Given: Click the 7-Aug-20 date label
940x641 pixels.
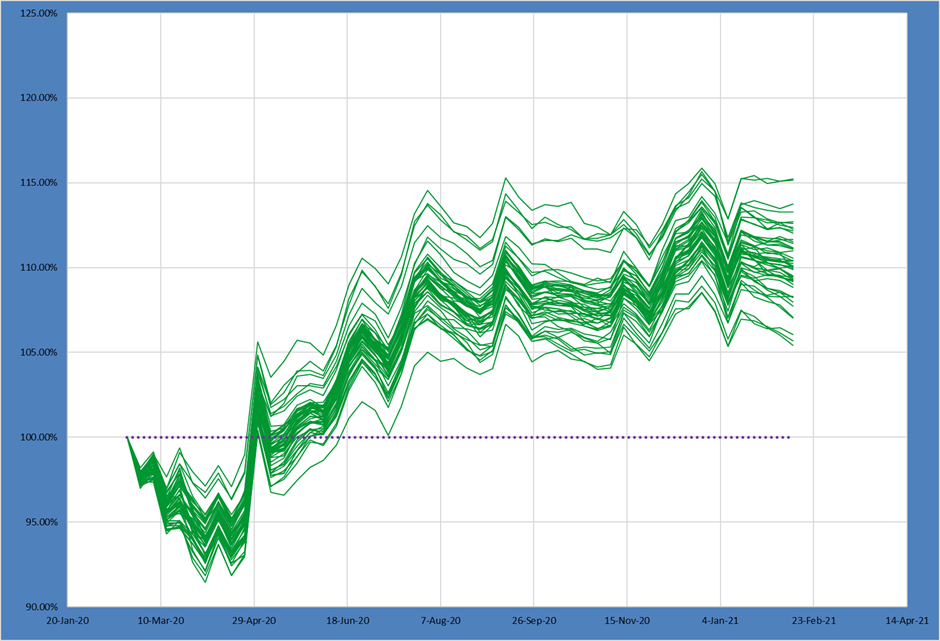Looking at the screenshot, I should coord(441,621).
